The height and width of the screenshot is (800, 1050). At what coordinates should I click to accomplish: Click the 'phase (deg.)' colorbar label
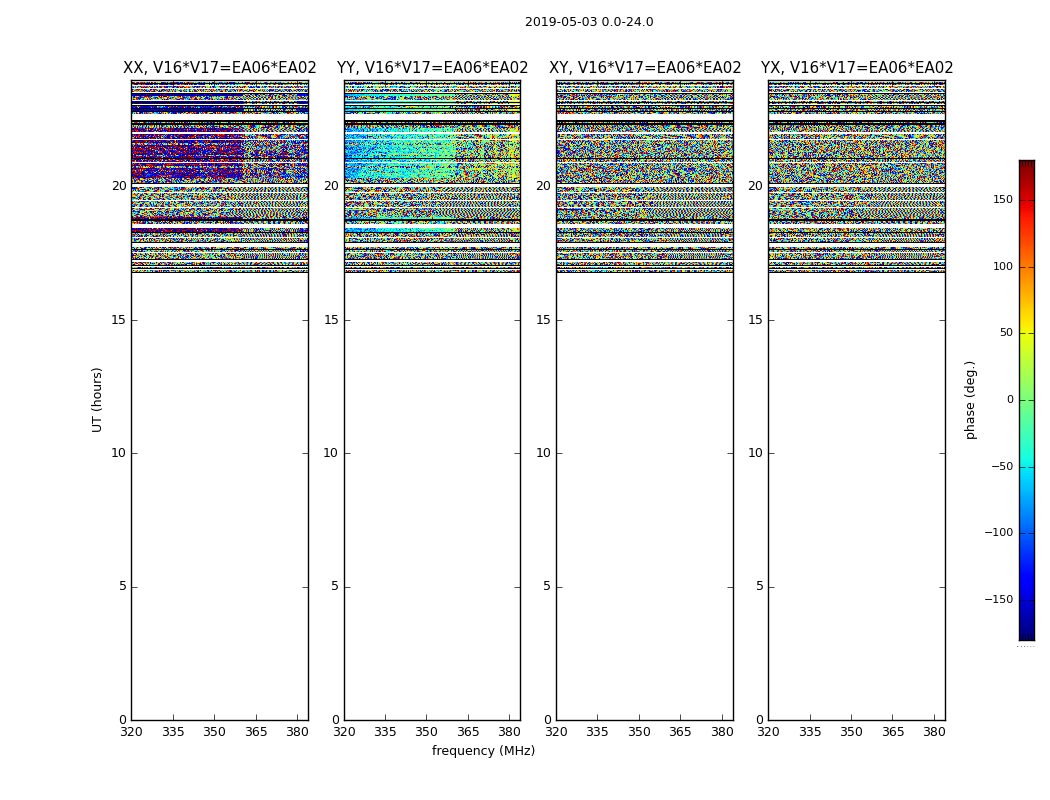tap(970, 399)
